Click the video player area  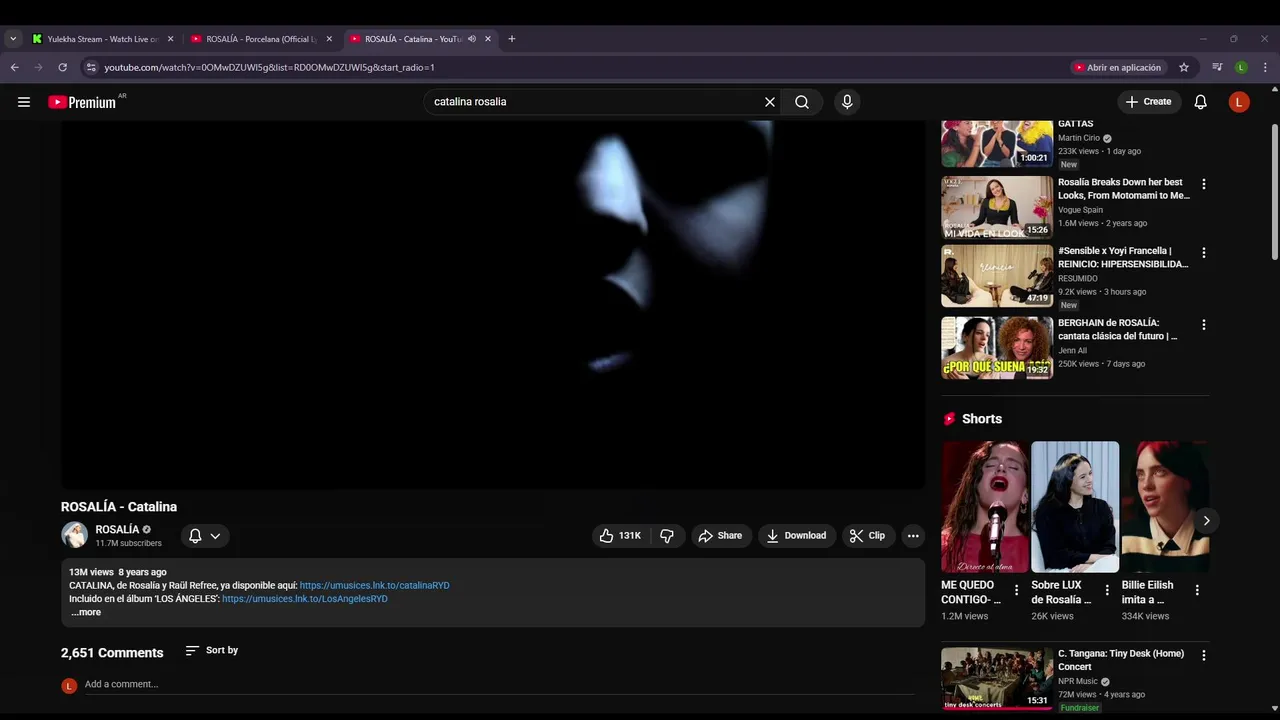click(x=493, y=305)
